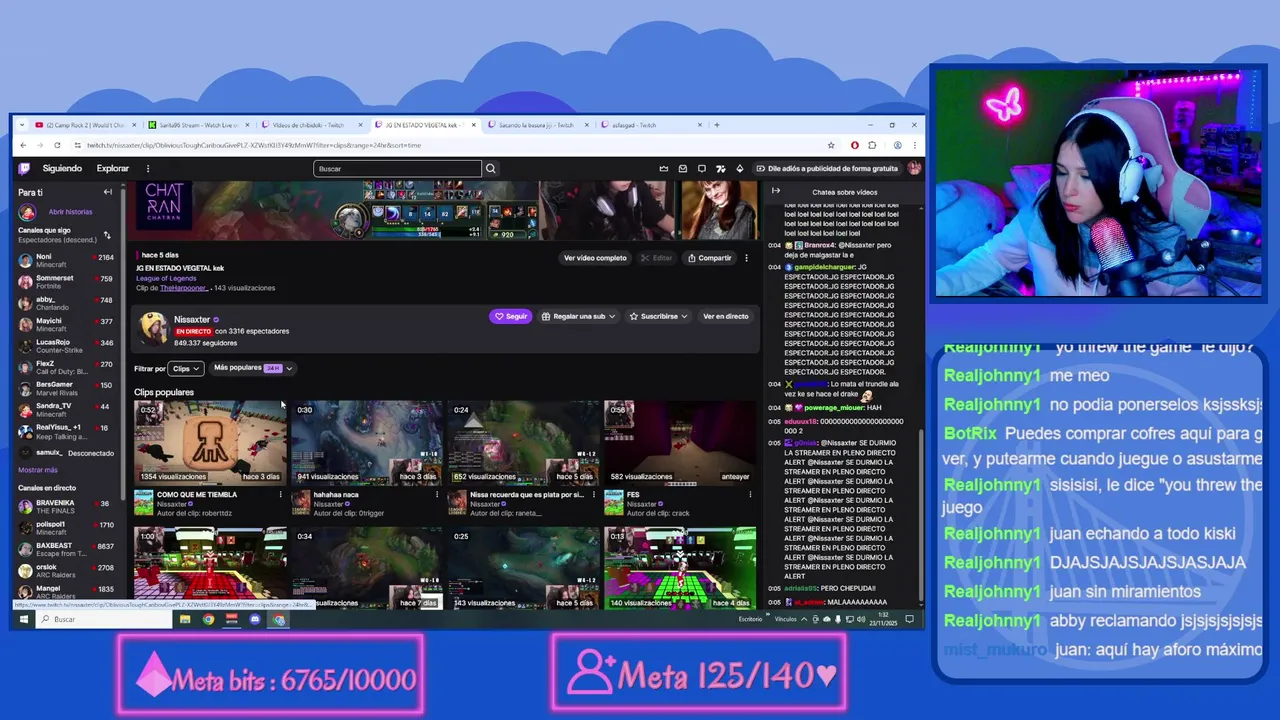1280x720 pixels.
Task: Expand the Suscribirse dropdown
Action: [658, 316]
